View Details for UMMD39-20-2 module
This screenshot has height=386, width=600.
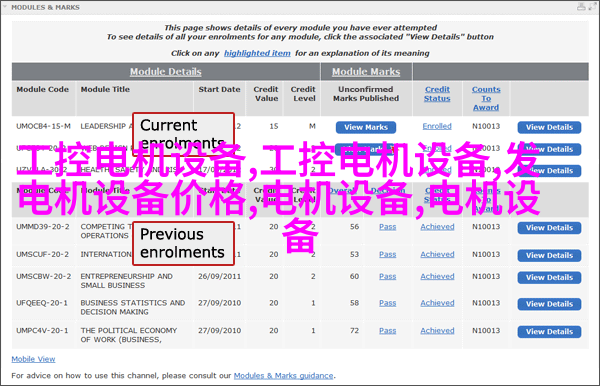tap(549, 228)
